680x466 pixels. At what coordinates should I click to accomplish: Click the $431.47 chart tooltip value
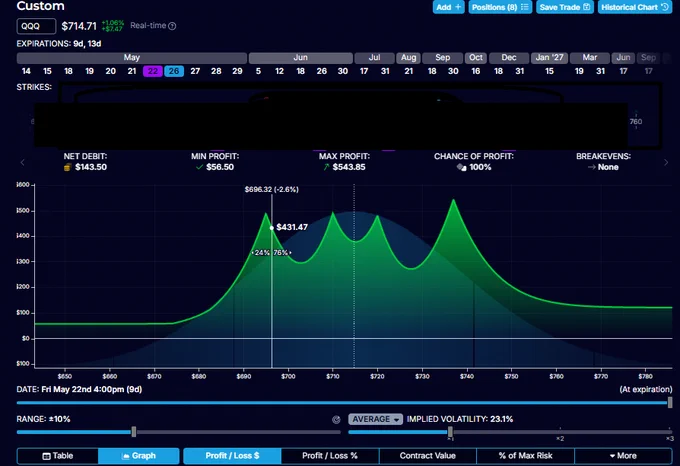tap(292, 227)
